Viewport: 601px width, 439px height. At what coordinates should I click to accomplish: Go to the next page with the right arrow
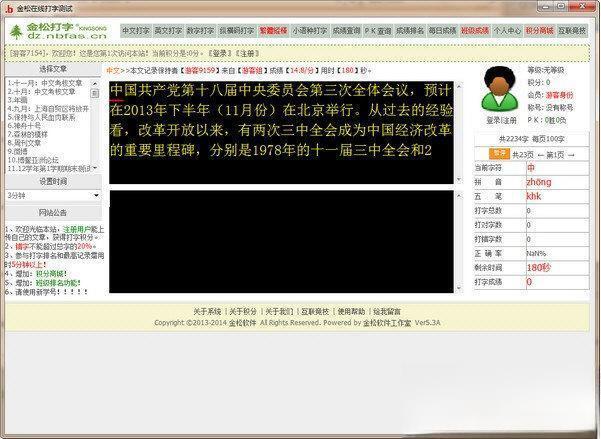[571, 155]
